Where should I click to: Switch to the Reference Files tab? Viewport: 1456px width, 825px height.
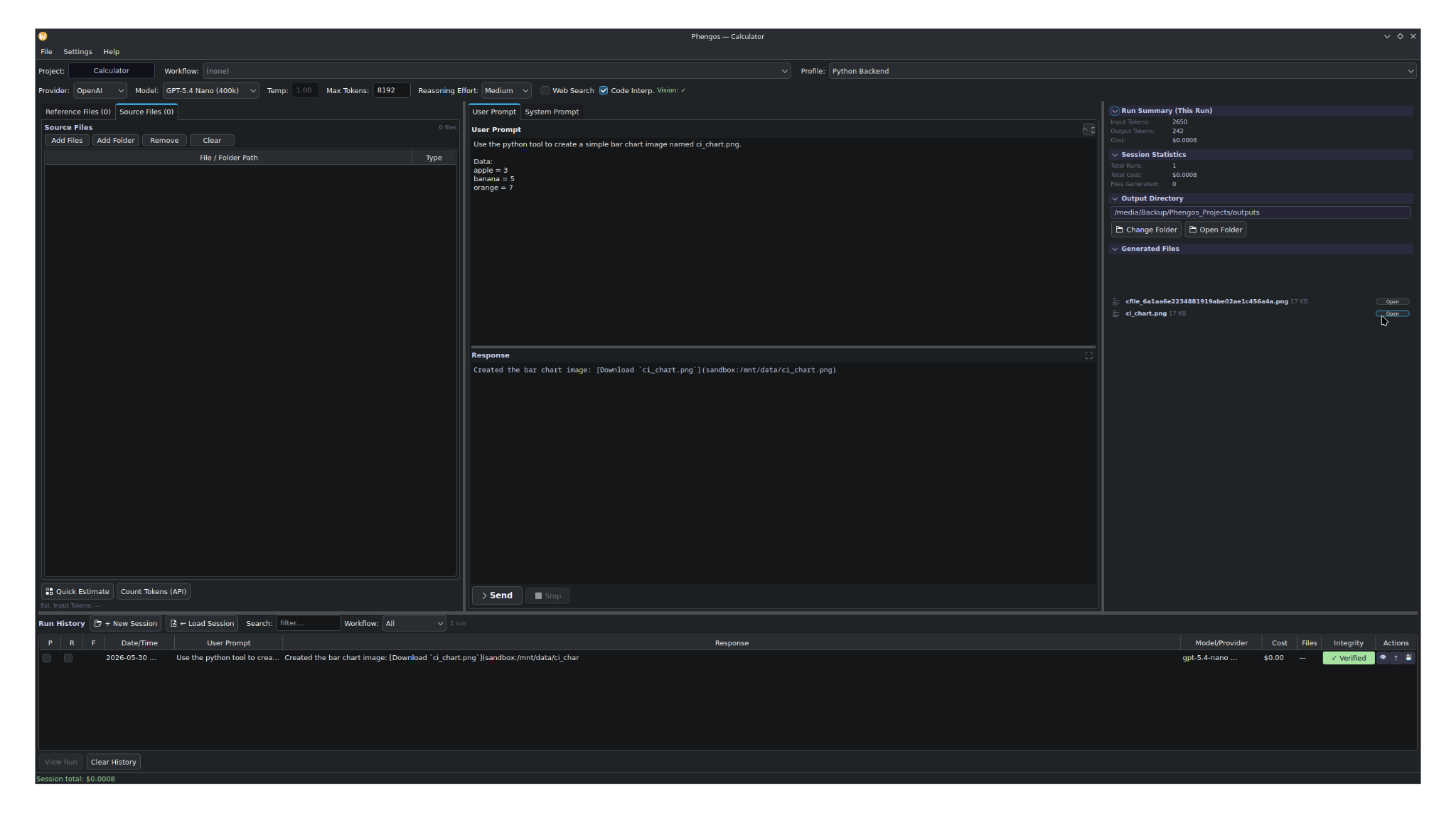click(x=77, y=112)
